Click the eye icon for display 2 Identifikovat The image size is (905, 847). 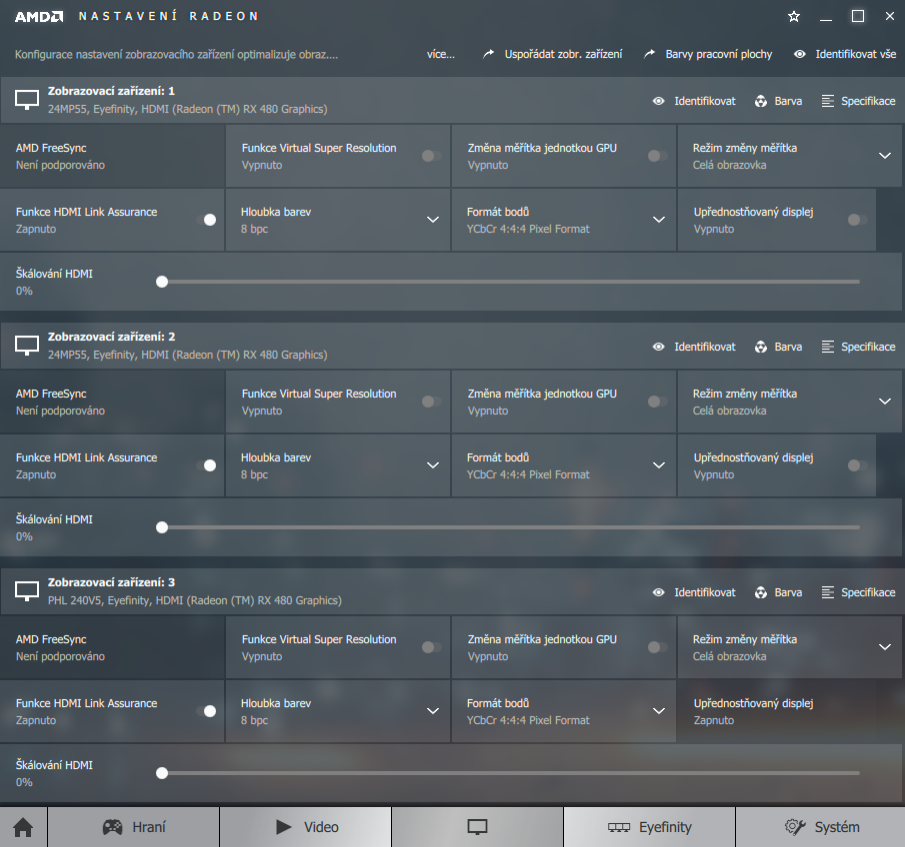pos(659,347)
